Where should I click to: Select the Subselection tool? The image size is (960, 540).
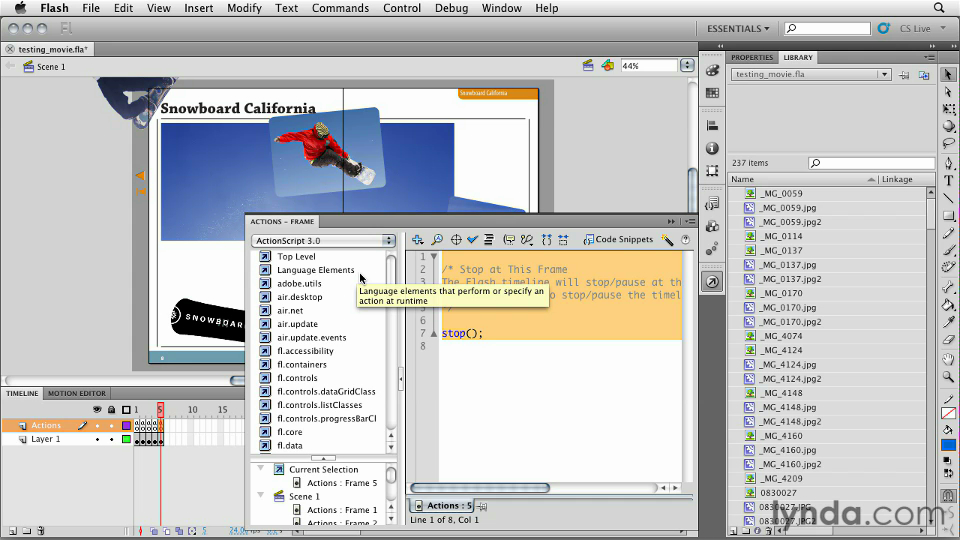pyautogui.click(x=948, y=92)
